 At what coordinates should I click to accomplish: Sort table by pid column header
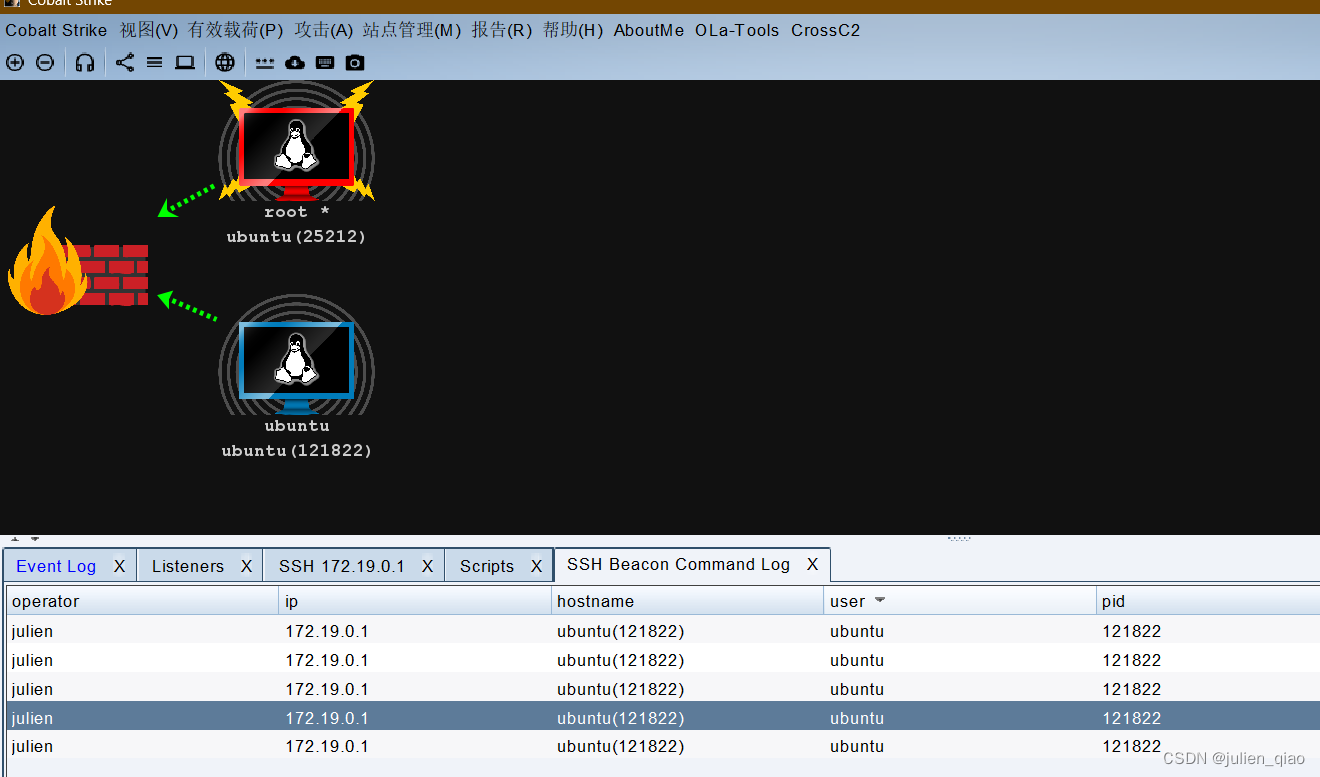1208,601
